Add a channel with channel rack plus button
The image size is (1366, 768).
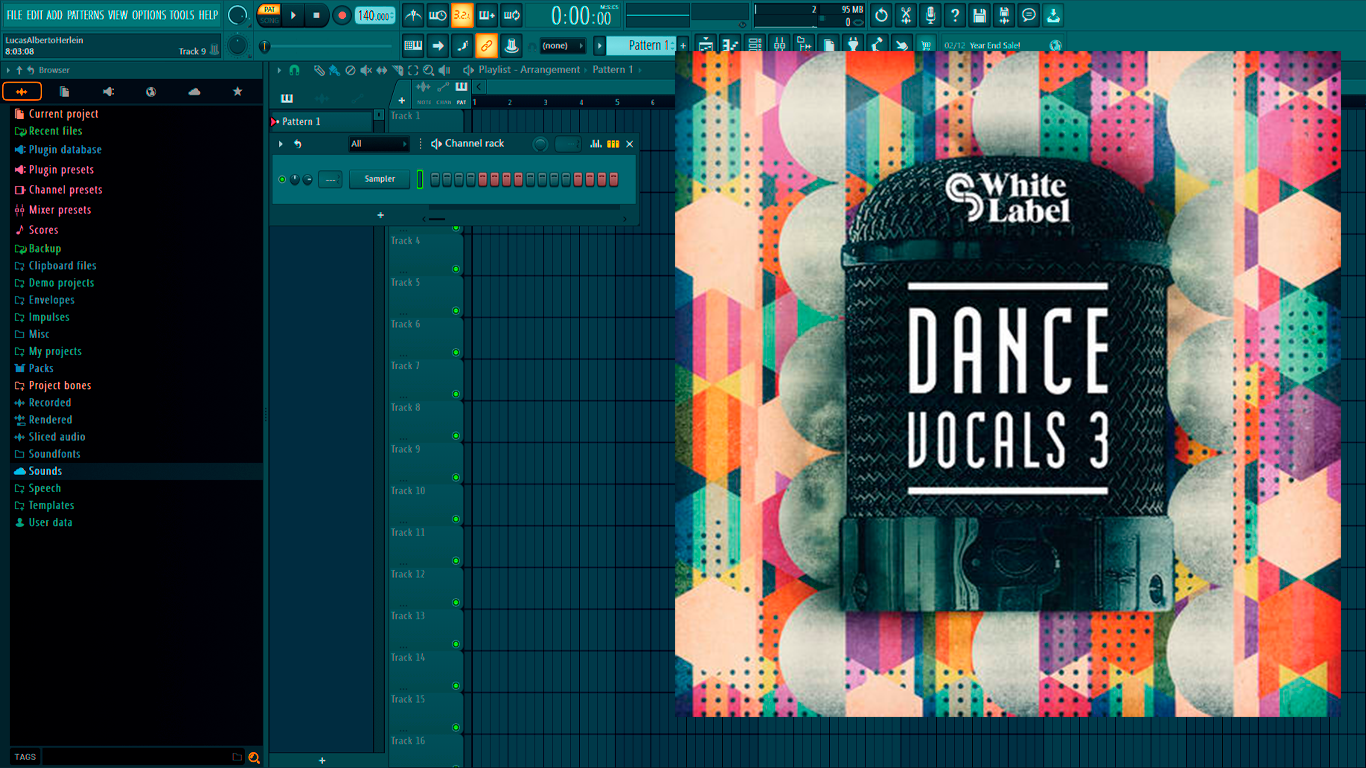tap(380, 215)
